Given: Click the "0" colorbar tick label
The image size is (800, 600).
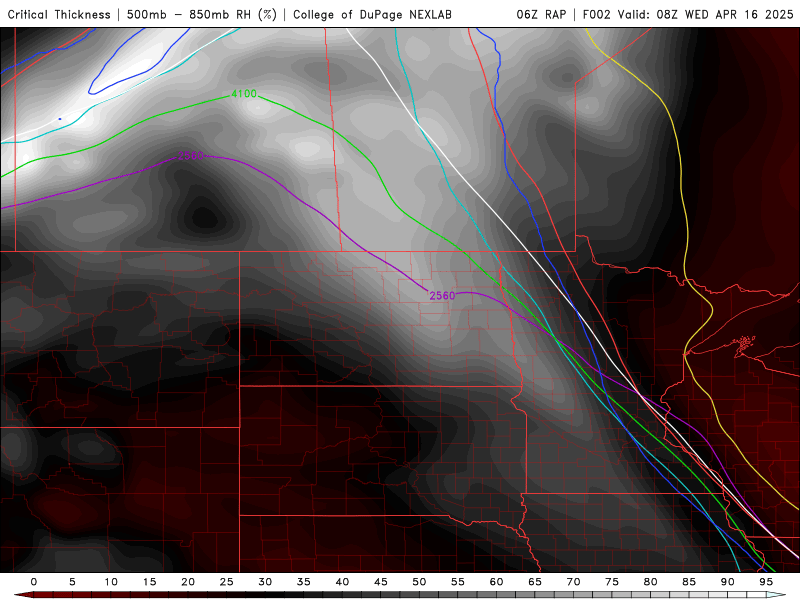Looking at the screenshot, I should tap(34, 582).
